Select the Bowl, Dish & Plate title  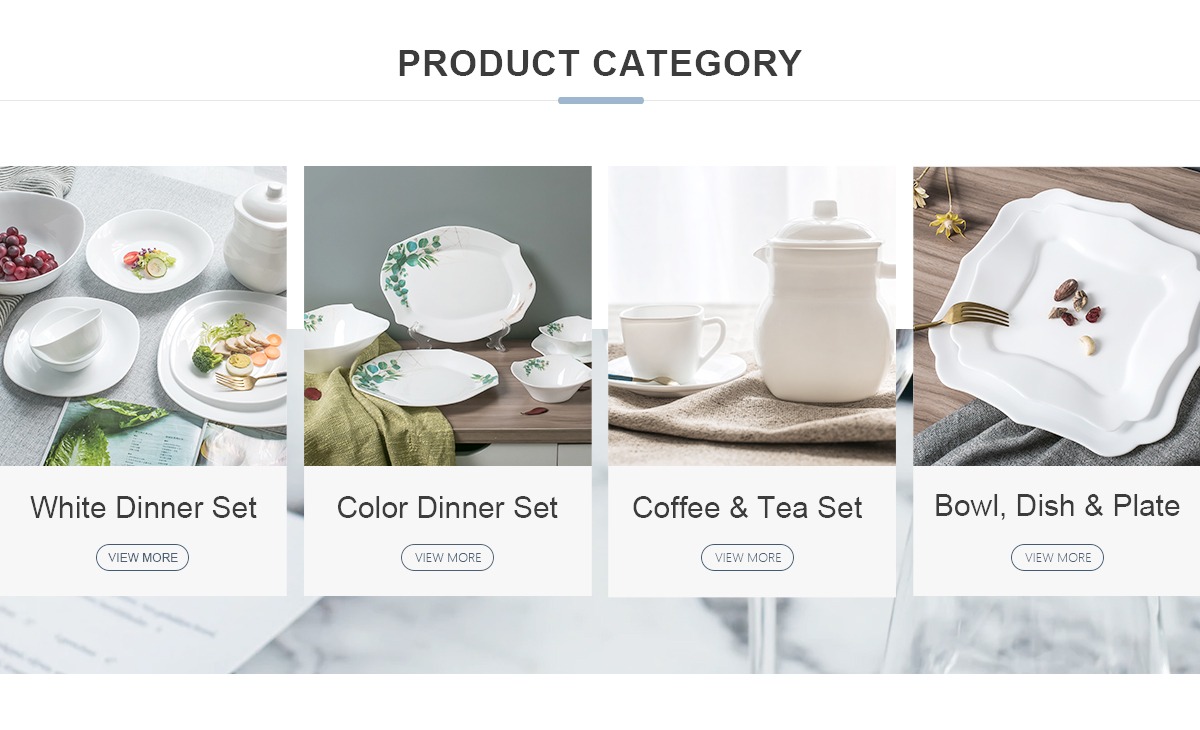(x=1057, y=505)
